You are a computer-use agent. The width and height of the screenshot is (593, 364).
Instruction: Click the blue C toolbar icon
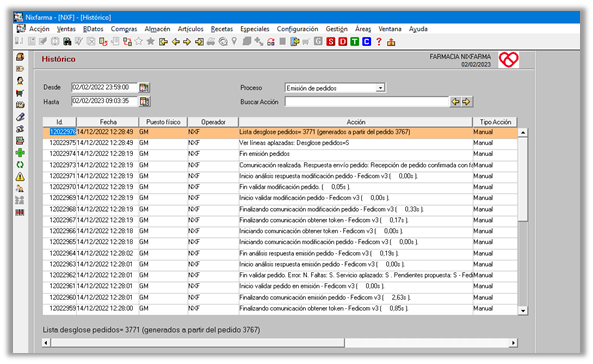point(366,42)
